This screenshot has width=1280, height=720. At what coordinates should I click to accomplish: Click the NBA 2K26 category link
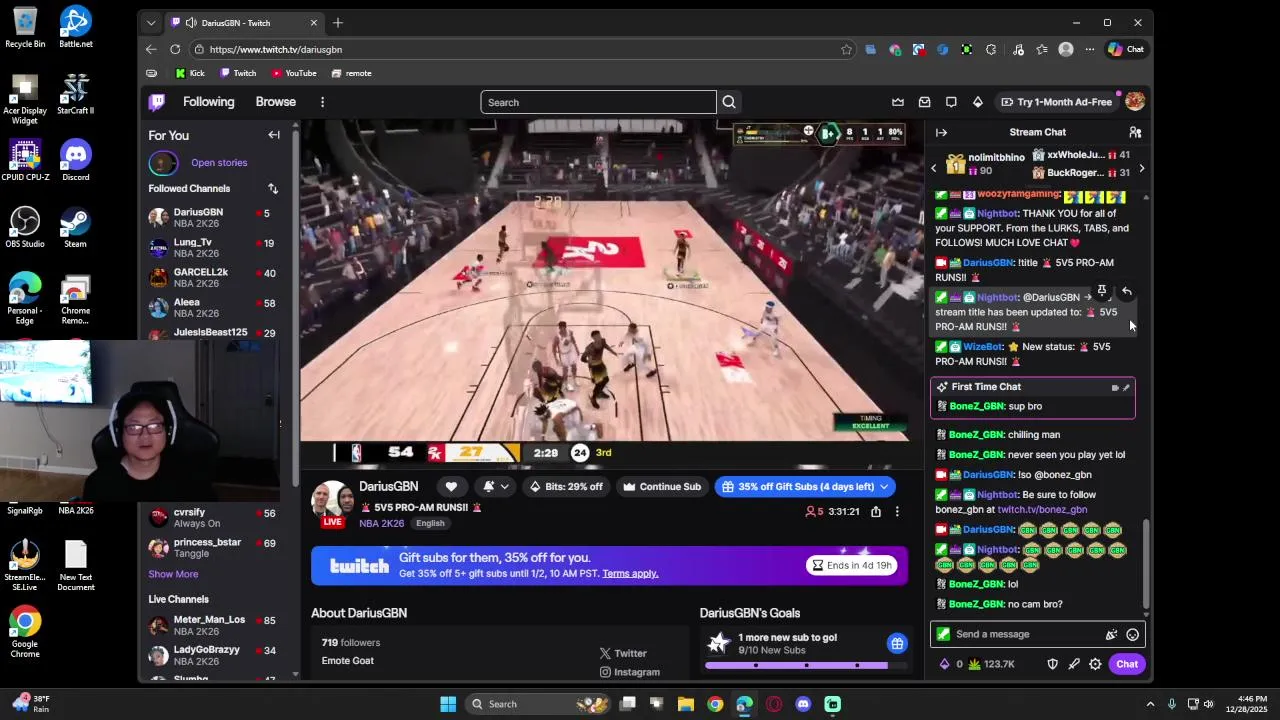tap(382, 523)
